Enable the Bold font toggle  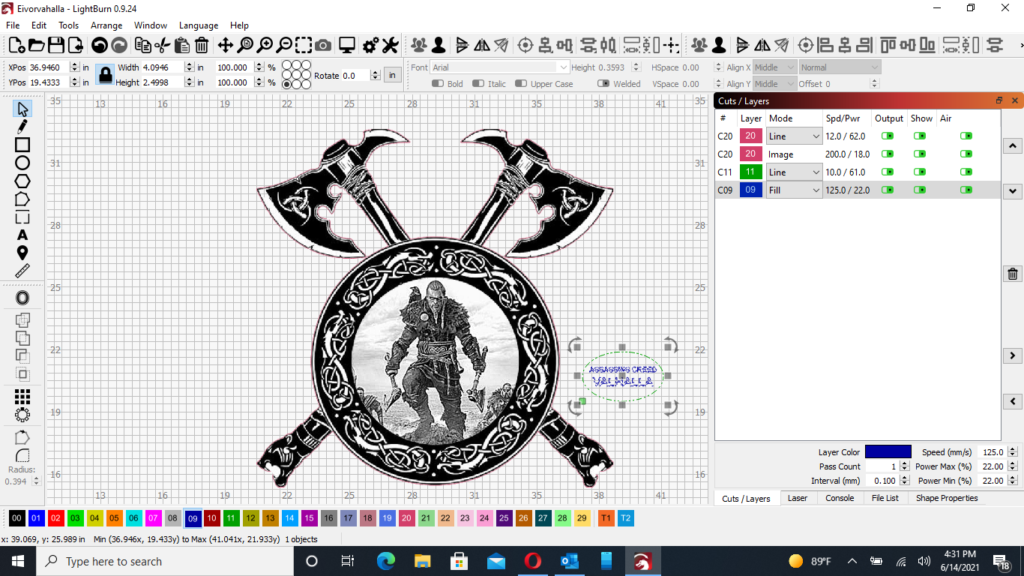tap(447, 84)
